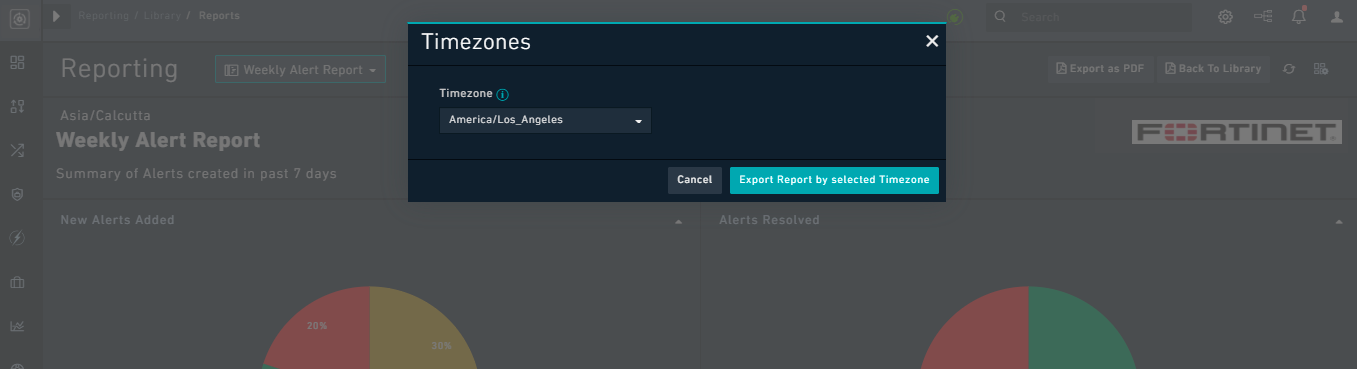Click 'Summary of Alerts created in past 7 days'
1357x369 pixels.
tap(196, 173)
